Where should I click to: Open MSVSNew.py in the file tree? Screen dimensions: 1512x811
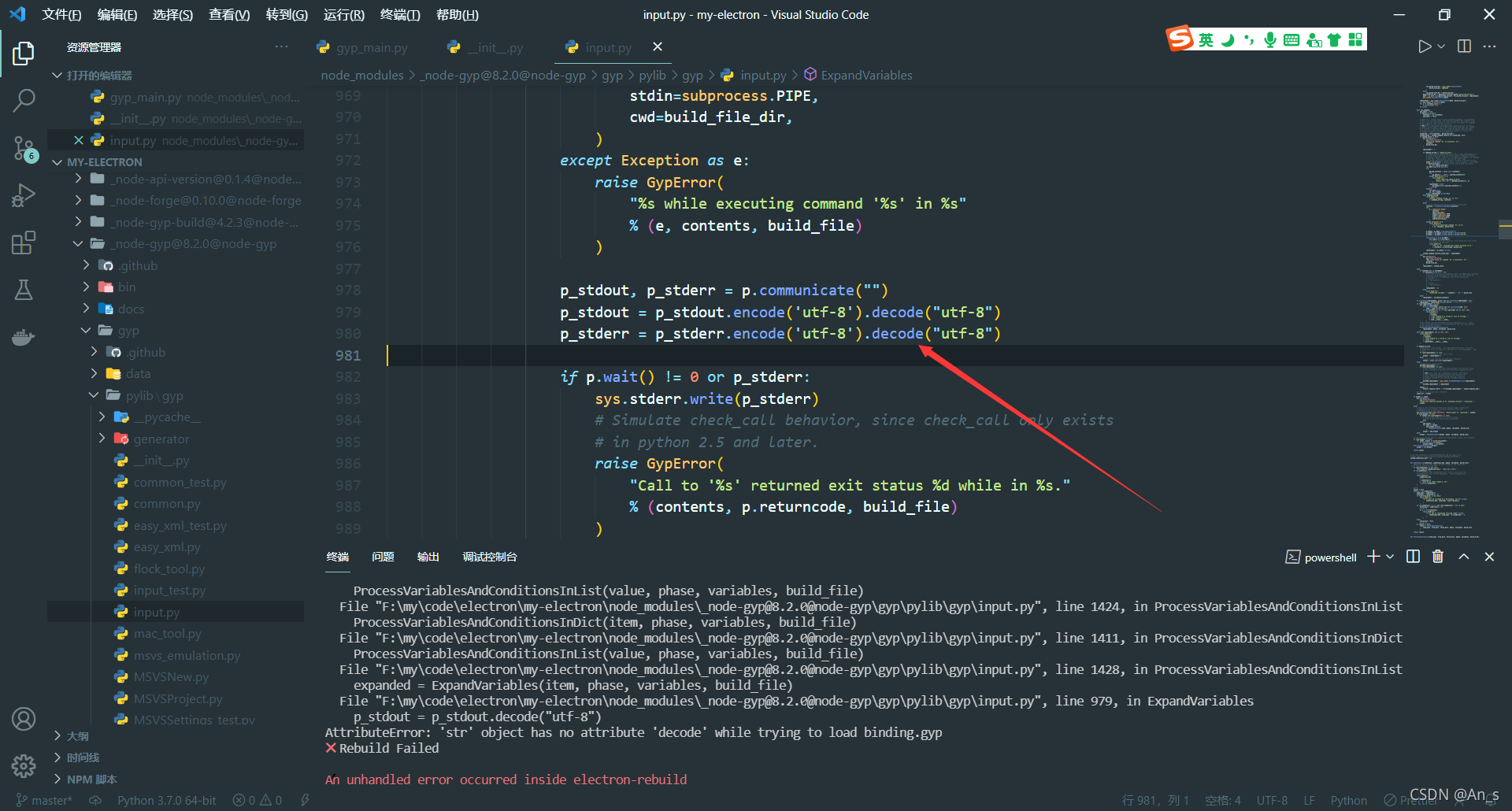pyautogui.click(x=176, y=676)
